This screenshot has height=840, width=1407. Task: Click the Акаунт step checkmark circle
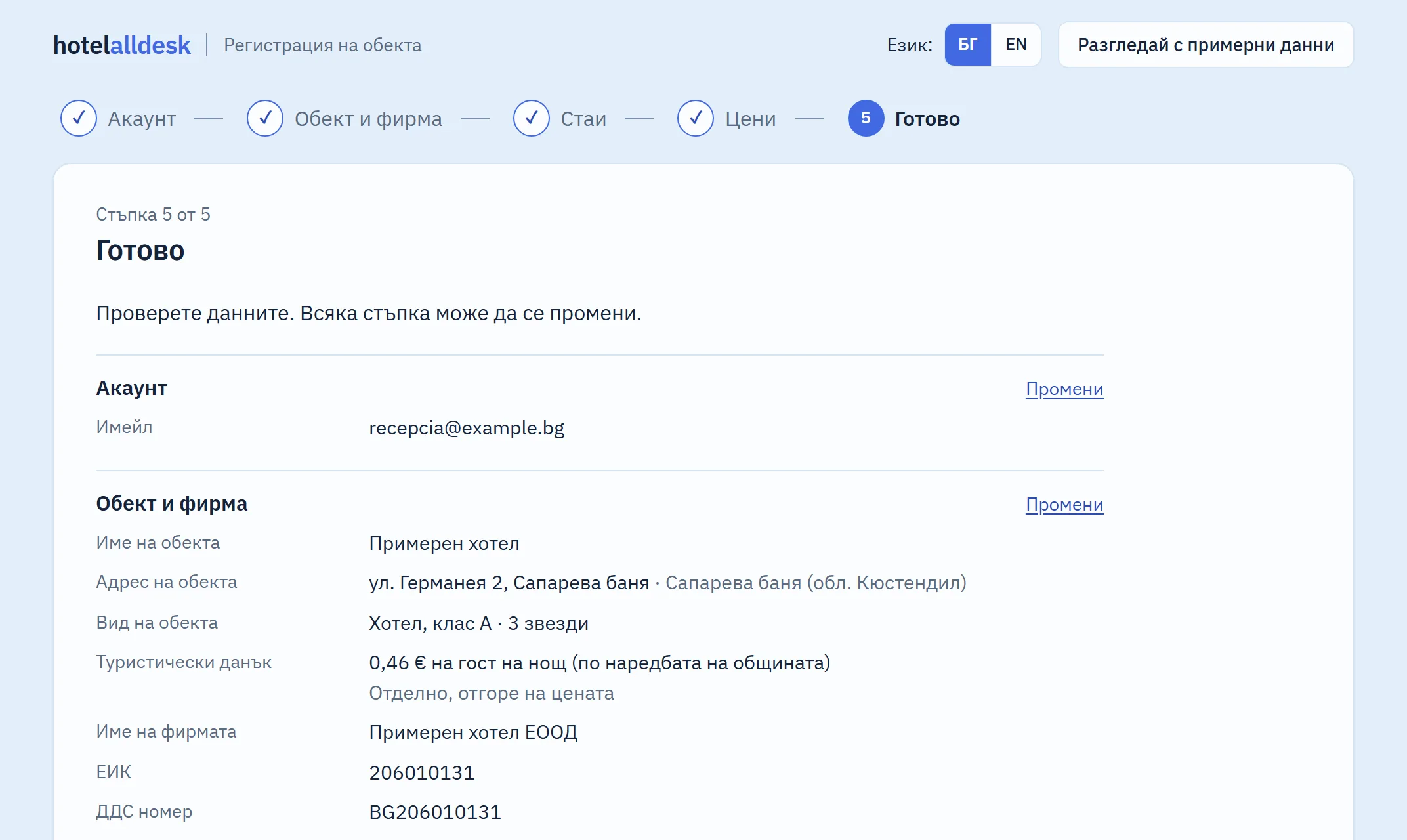click(79, 118)
